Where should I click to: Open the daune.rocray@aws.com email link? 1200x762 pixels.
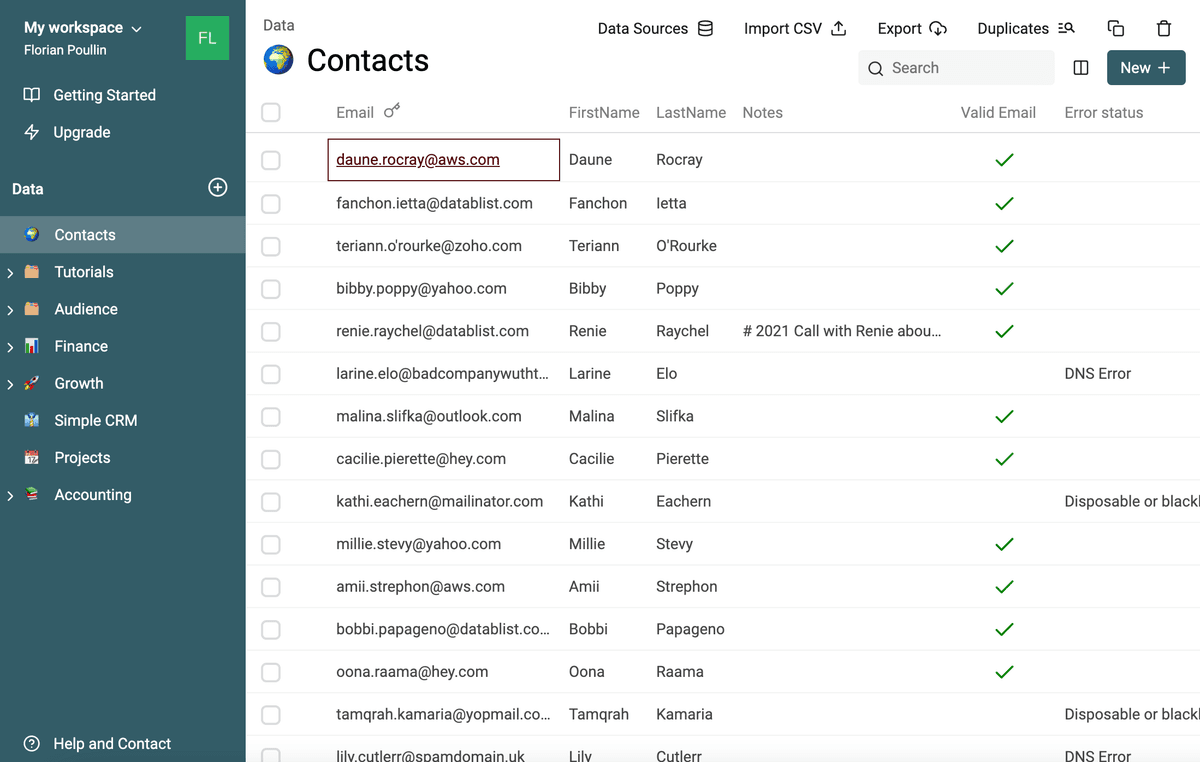(x=418, y=160)
